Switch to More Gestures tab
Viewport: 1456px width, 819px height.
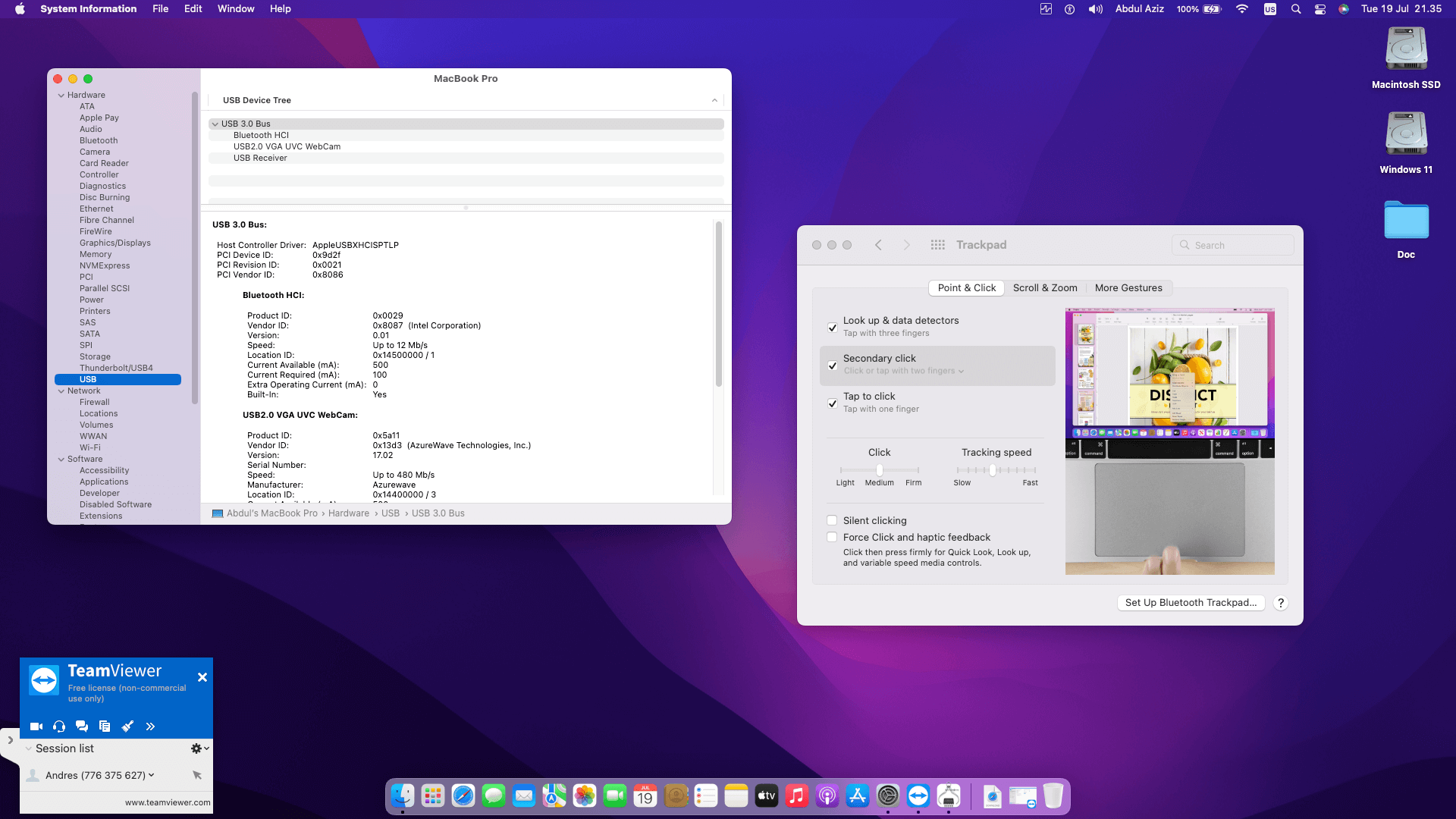pos(1128,288)
